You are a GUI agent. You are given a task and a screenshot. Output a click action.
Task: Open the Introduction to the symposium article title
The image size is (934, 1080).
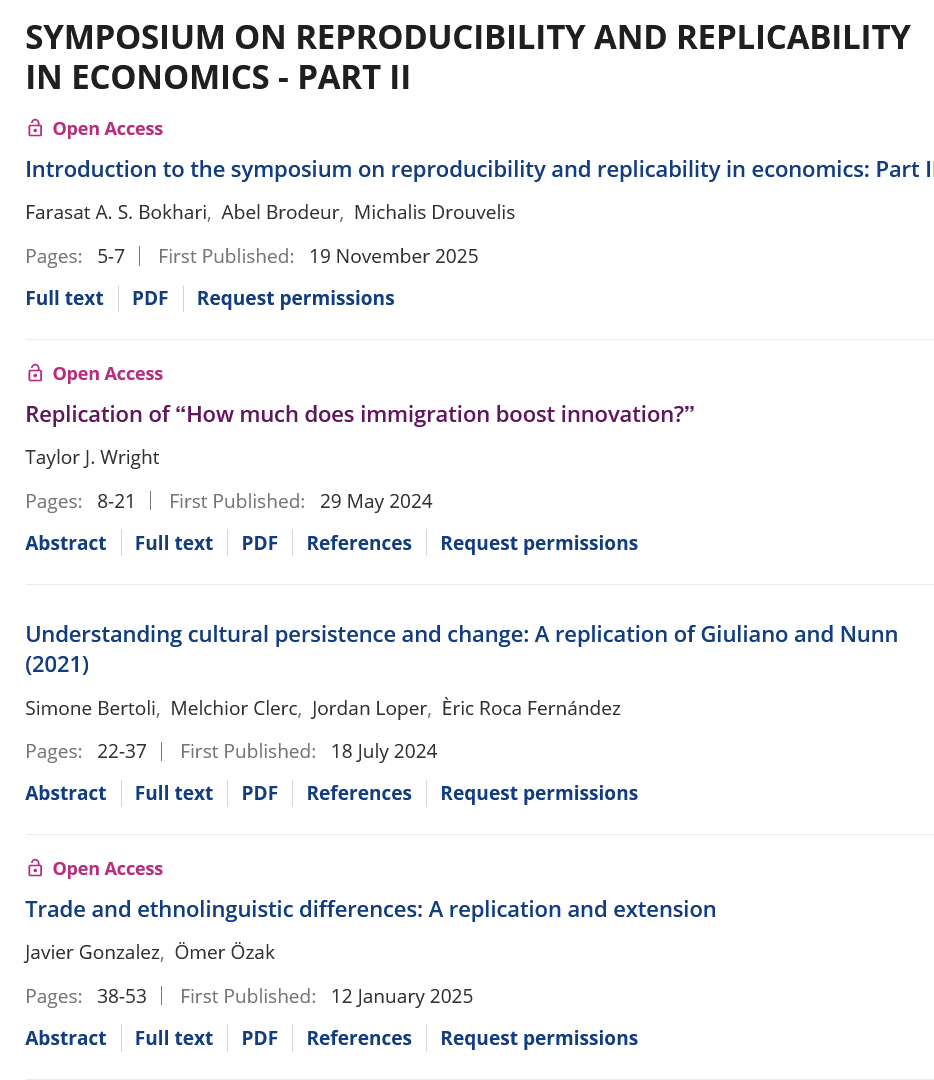pyautogui.click(x=478, y=169)
